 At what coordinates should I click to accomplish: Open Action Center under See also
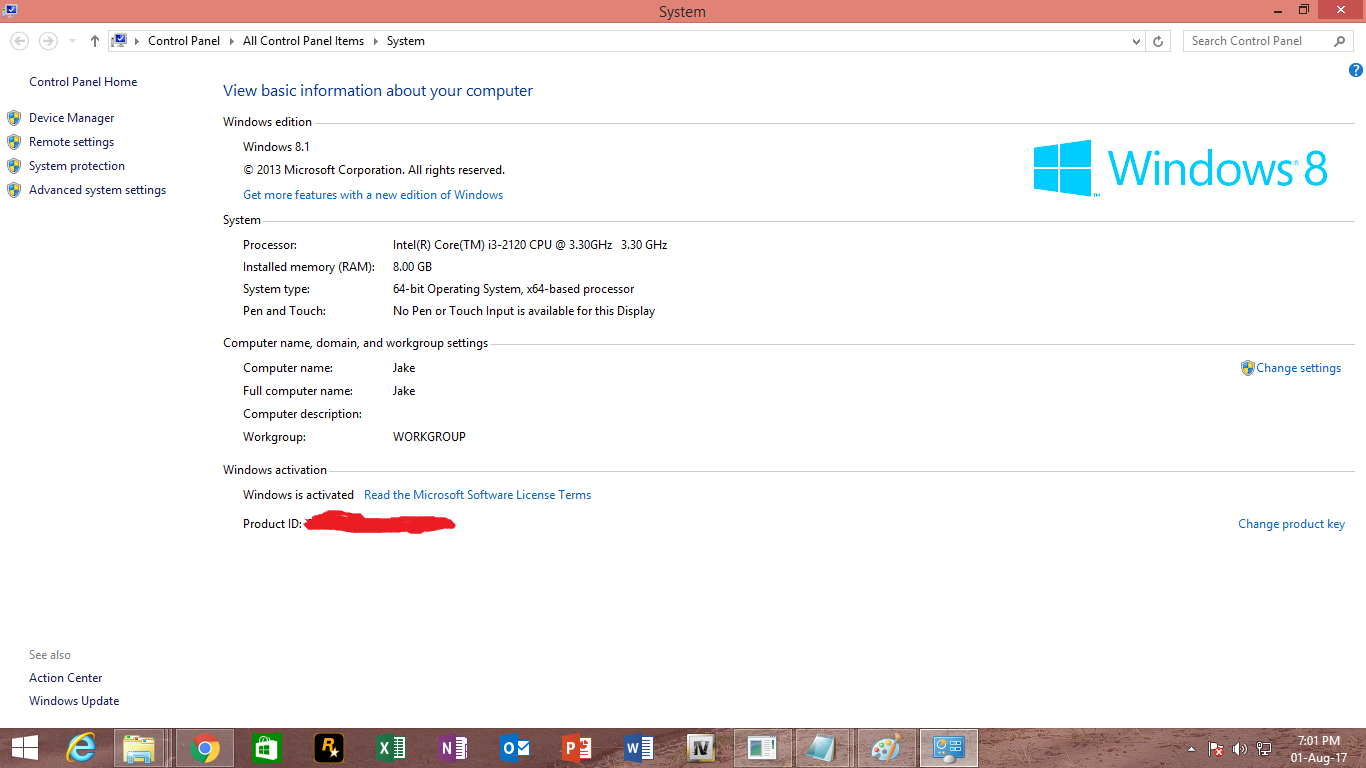coord(65,678)
